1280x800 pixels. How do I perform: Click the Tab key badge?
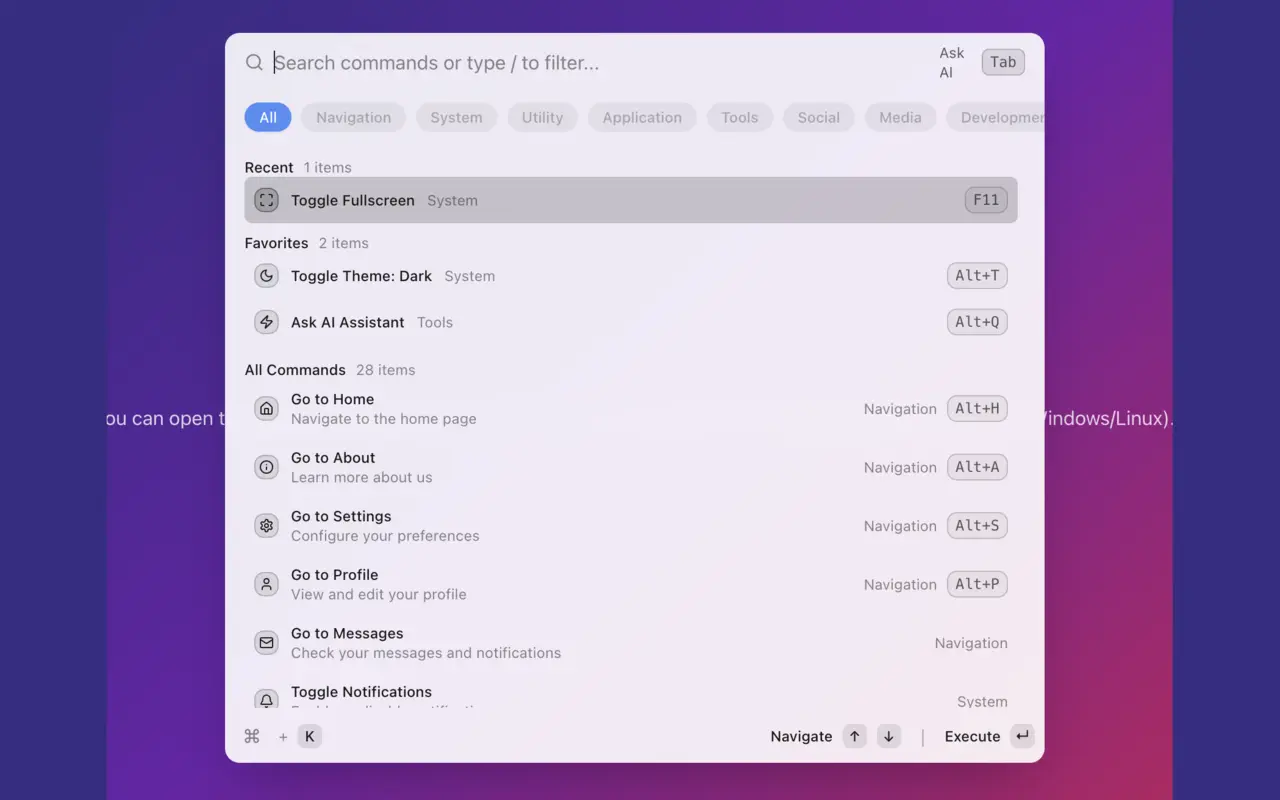pyautogui.click(x=1003, y=63)
